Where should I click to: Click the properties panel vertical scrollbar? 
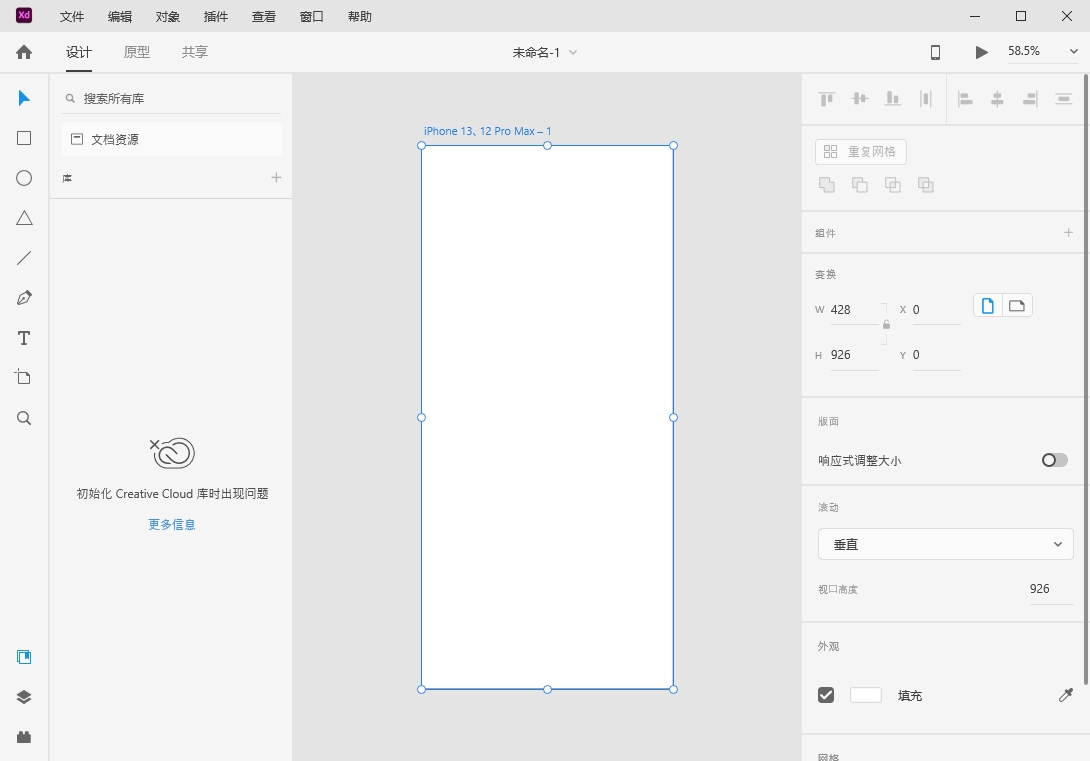point(1086,379)
